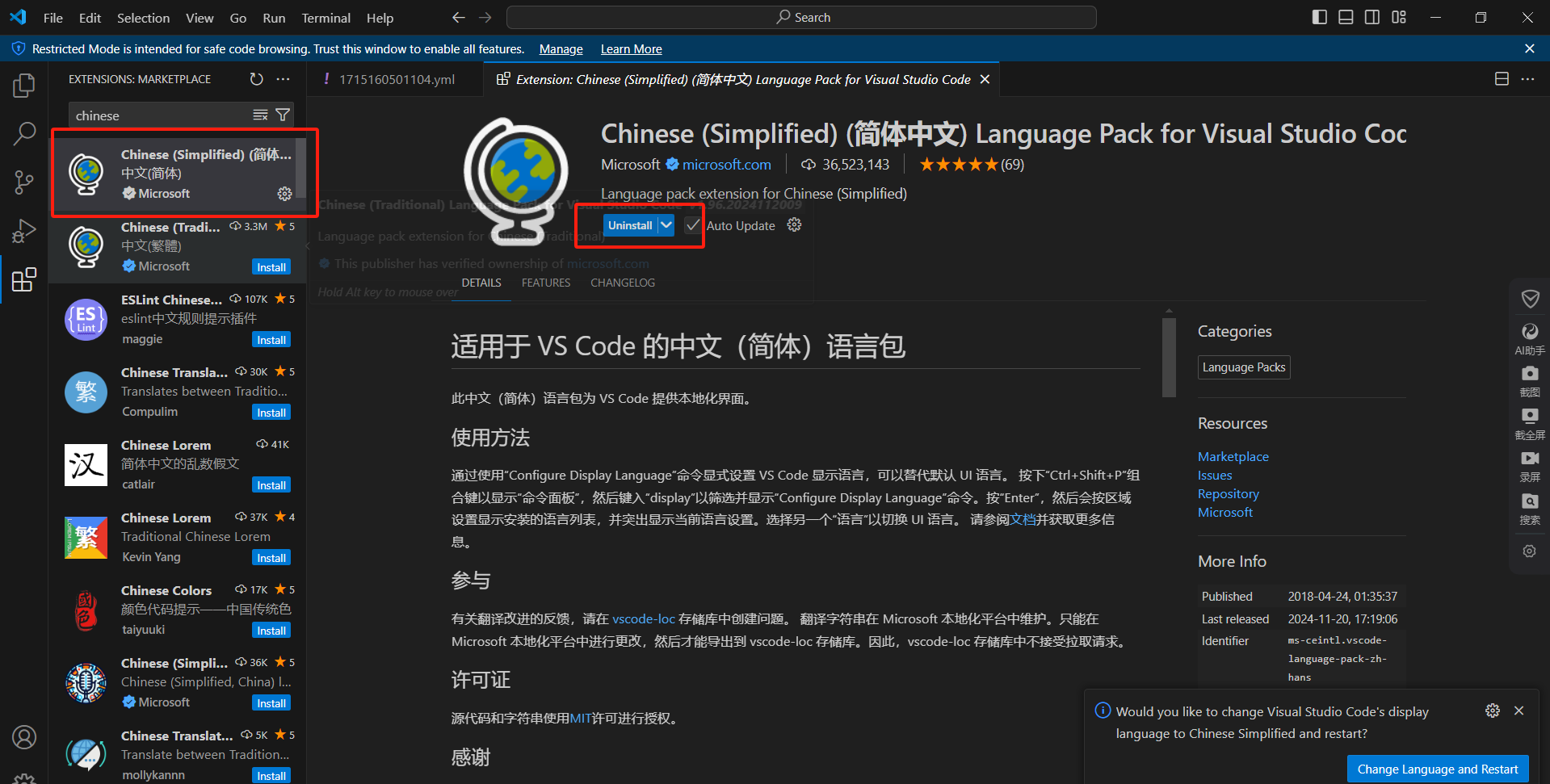This screenshot has height=784, width=1550.
Task: Install the Chinese Colors extension
Action: click(x=271, y=631)
